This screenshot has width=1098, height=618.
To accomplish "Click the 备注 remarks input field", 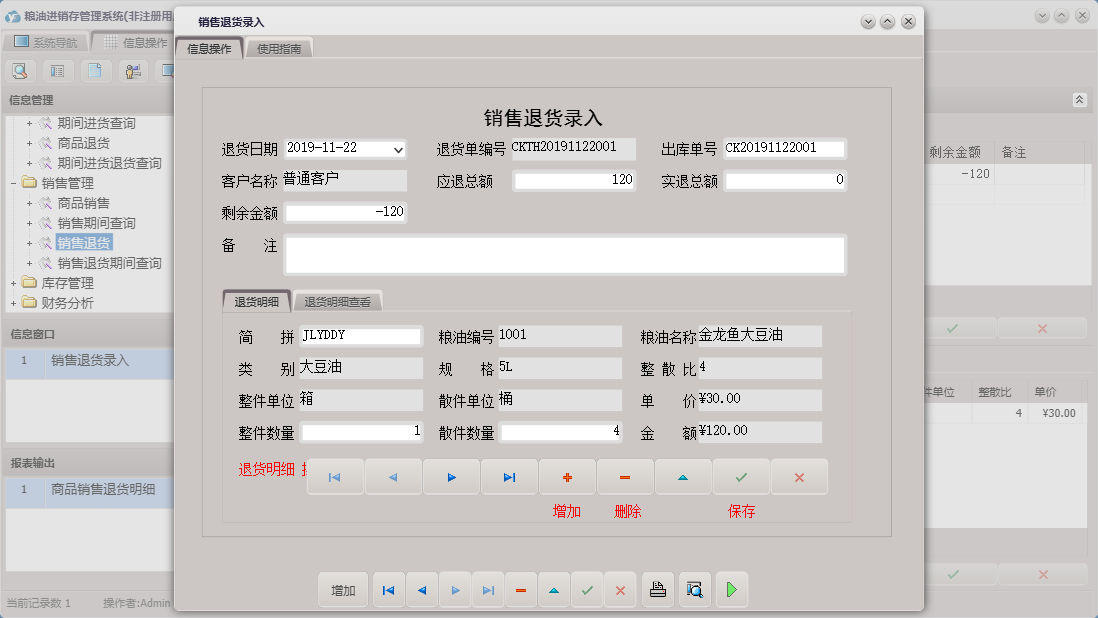I will coord(565,254).
